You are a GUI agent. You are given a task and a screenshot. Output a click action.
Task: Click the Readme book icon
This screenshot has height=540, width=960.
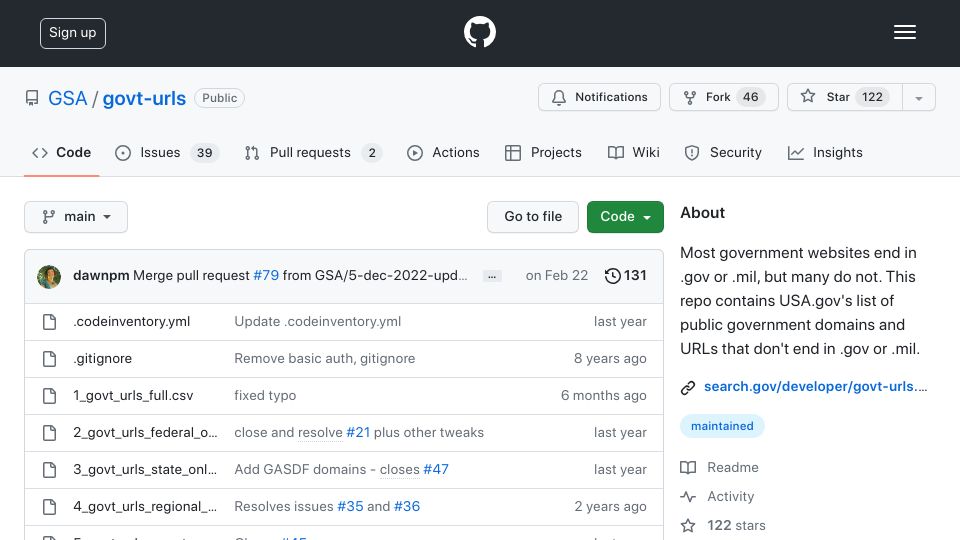tap(688, 468)
